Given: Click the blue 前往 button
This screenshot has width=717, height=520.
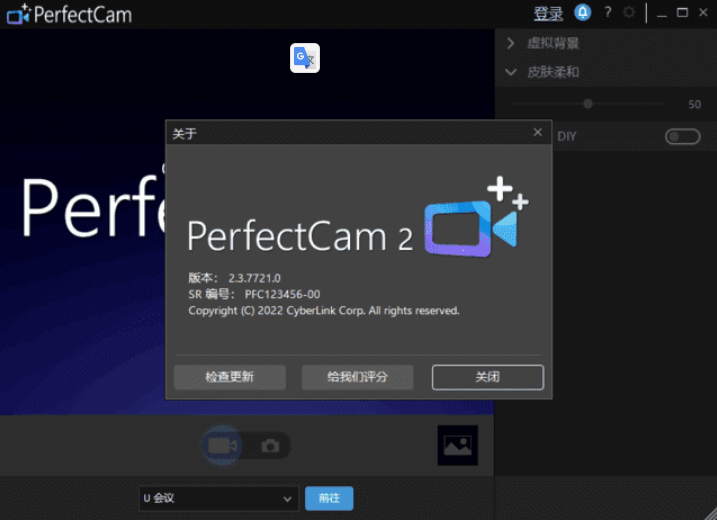Looking at the screenshot, I should click(x=329, y=498).
